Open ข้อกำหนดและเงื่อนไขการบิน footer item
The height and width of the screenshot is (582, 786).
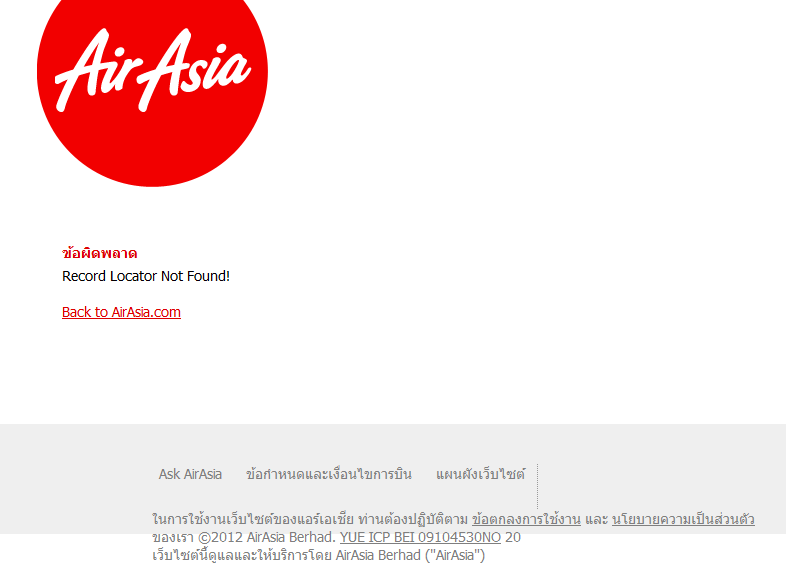[329, 474]
